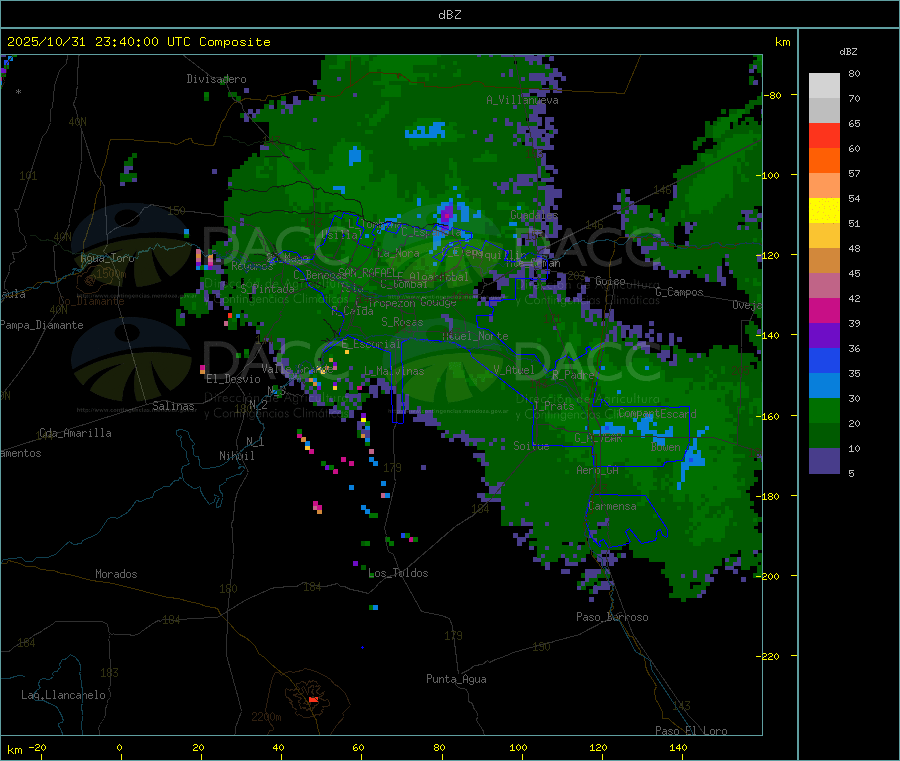Image resolution: width=900 pixels, height=761 pixels.
Task: Click the Morados map label
Action: (116, 574)
